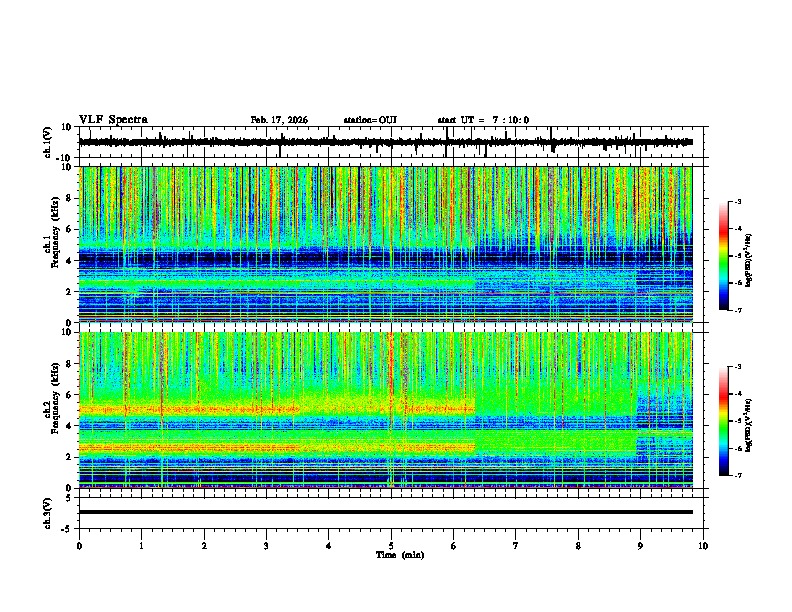
Task: Click the ch.2 color scale log(PSD) label
Action: pos(749,425)
